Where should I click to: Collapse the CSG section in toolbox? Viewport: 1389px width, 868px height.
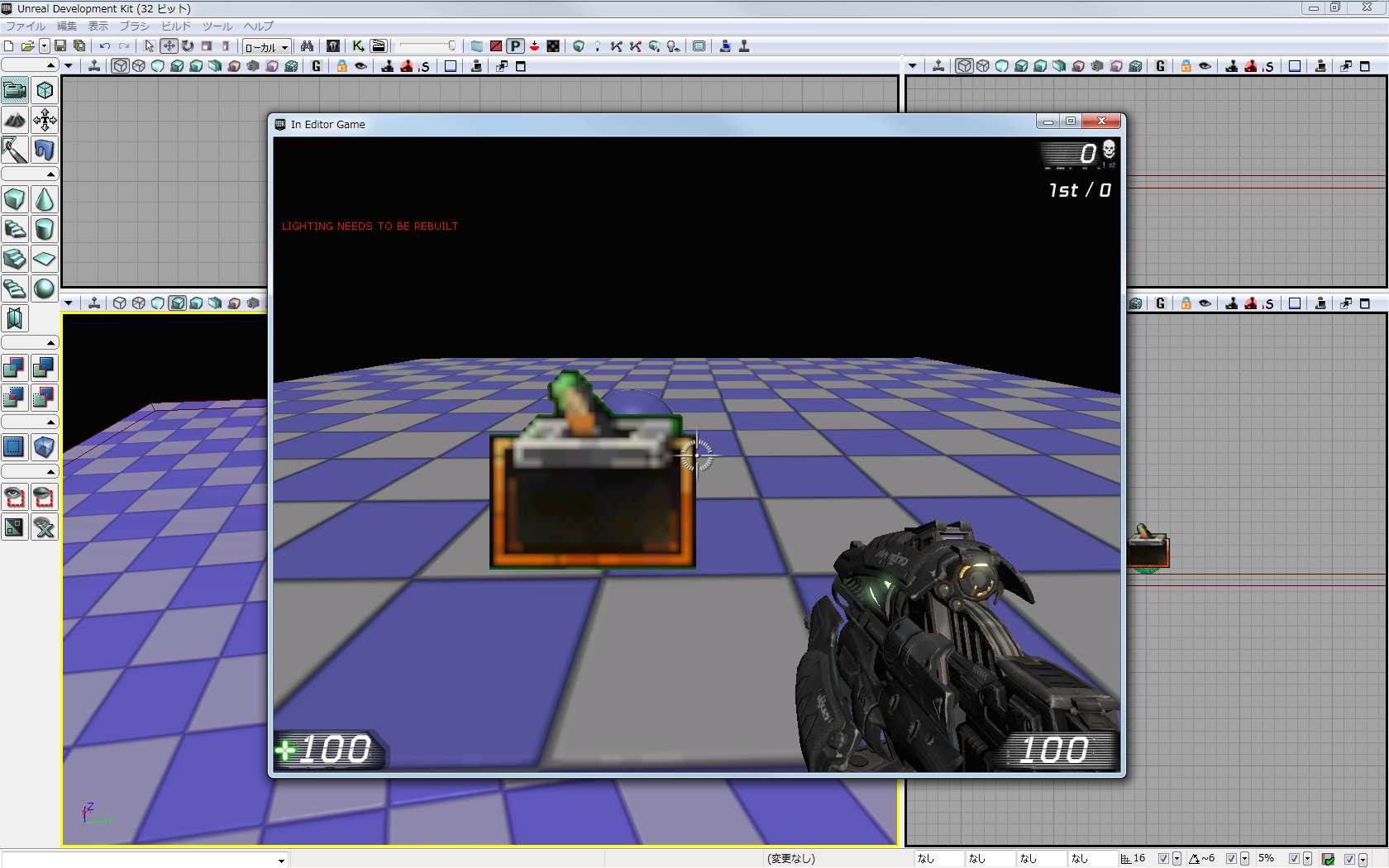pyautogui.click(x=30, y=343)
